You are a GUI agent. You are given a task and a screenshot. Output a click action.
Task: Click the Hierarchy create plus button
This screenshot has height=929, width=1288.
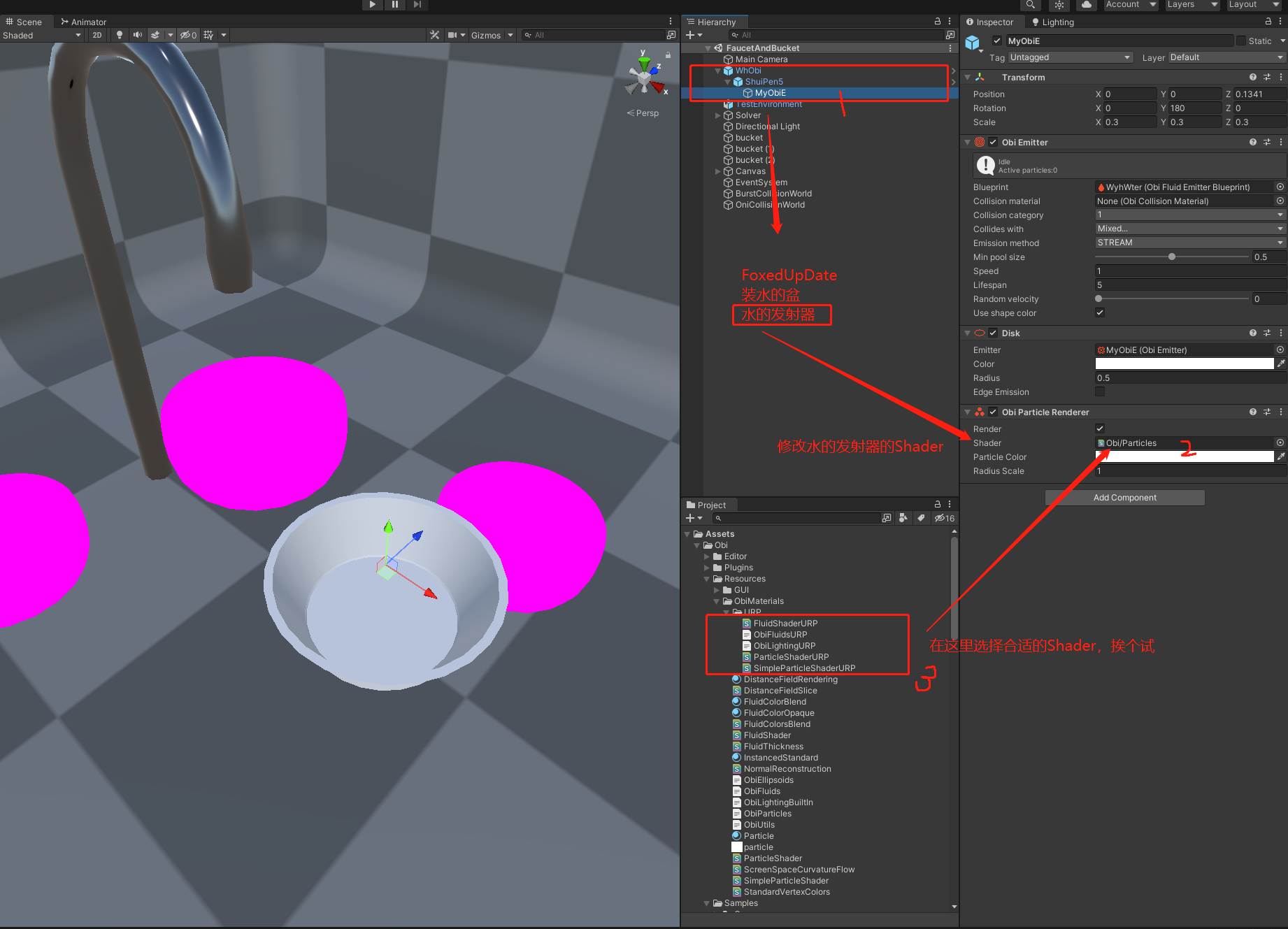[x=694, y=35]
